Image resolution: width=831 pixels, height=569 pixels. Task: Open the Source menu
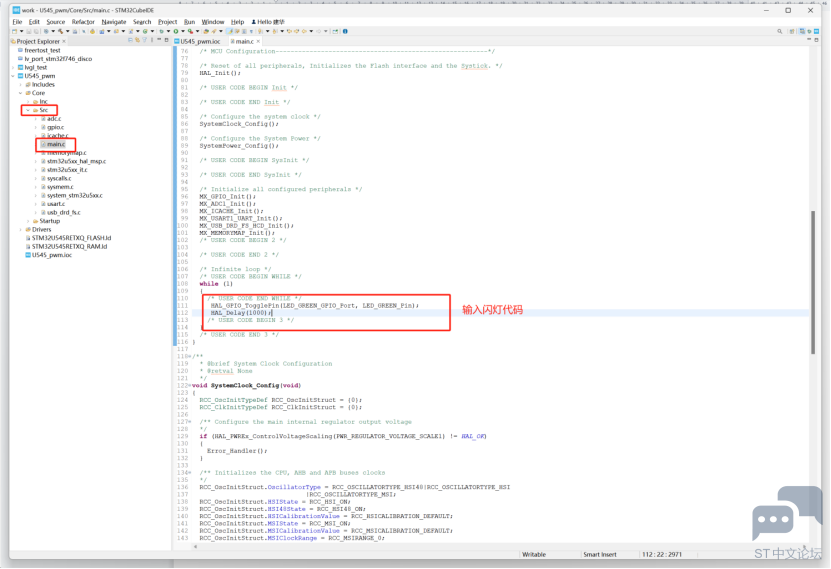pos(55,22)
